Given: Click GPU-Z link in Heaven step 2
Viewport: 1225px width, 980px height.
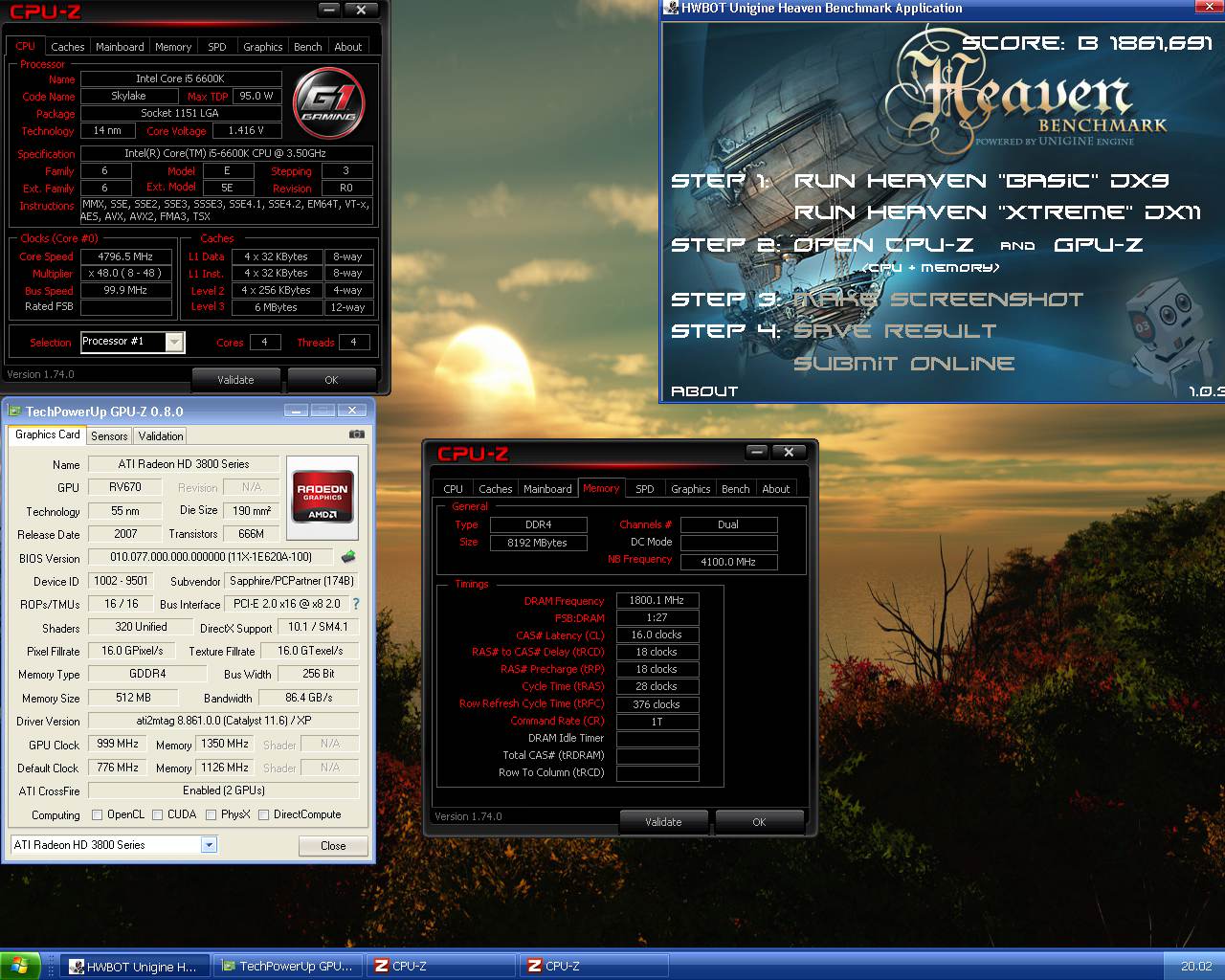Looking at the screenshot, I should pyautogui.click(x=1099, y=245).
